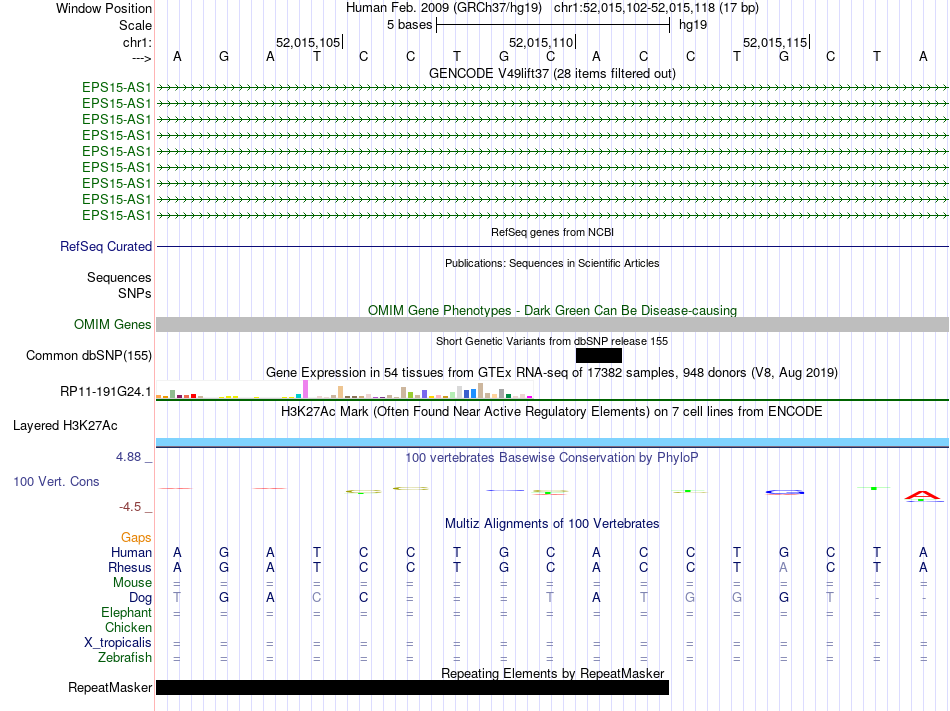Click the 52,015,110 position marker

[541, 42]
